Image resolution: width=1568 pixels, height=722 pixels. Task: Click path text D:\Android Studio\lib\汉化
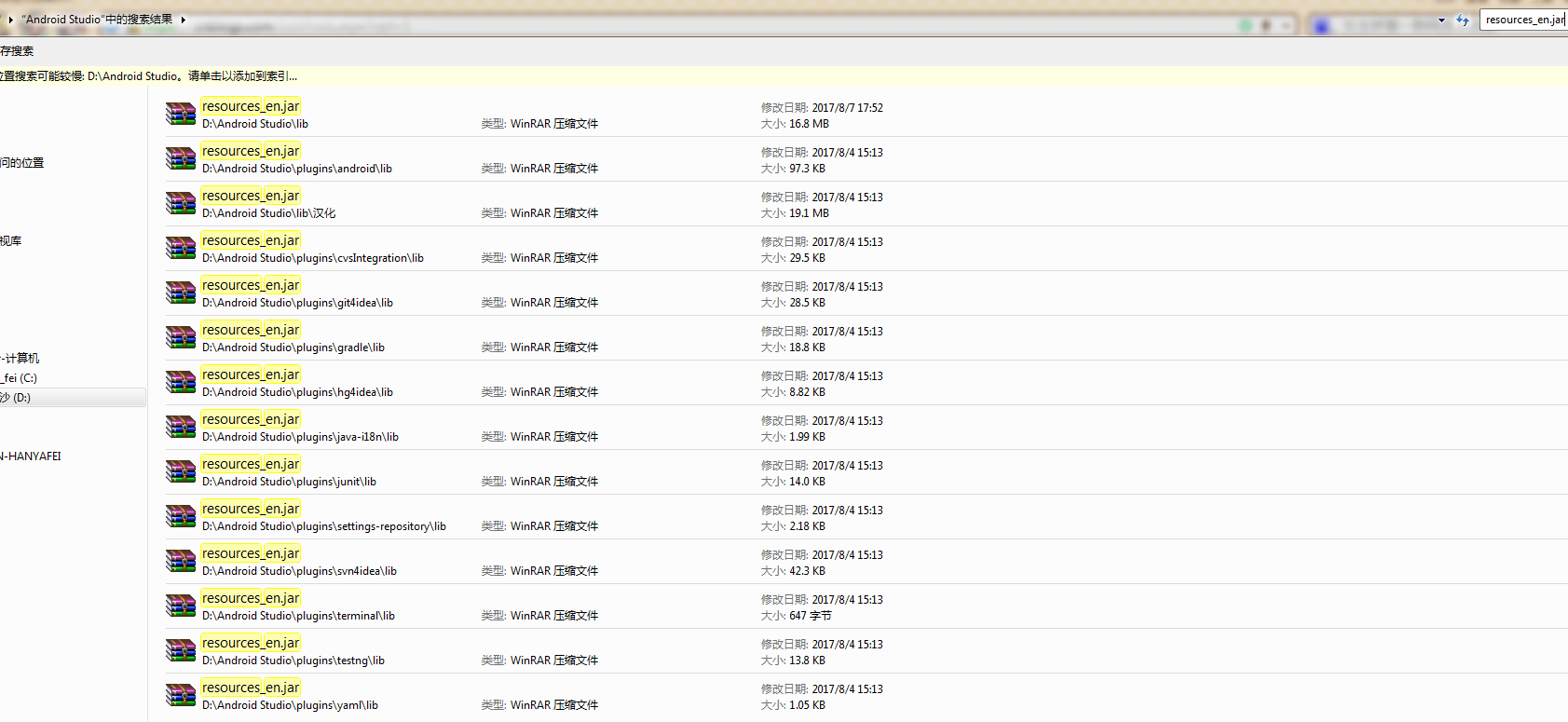269,213
